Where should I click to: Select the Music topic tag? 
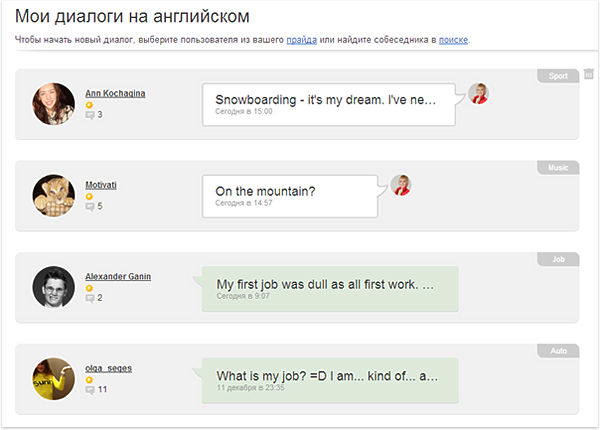pyautogui.click(x=557, y=167)
